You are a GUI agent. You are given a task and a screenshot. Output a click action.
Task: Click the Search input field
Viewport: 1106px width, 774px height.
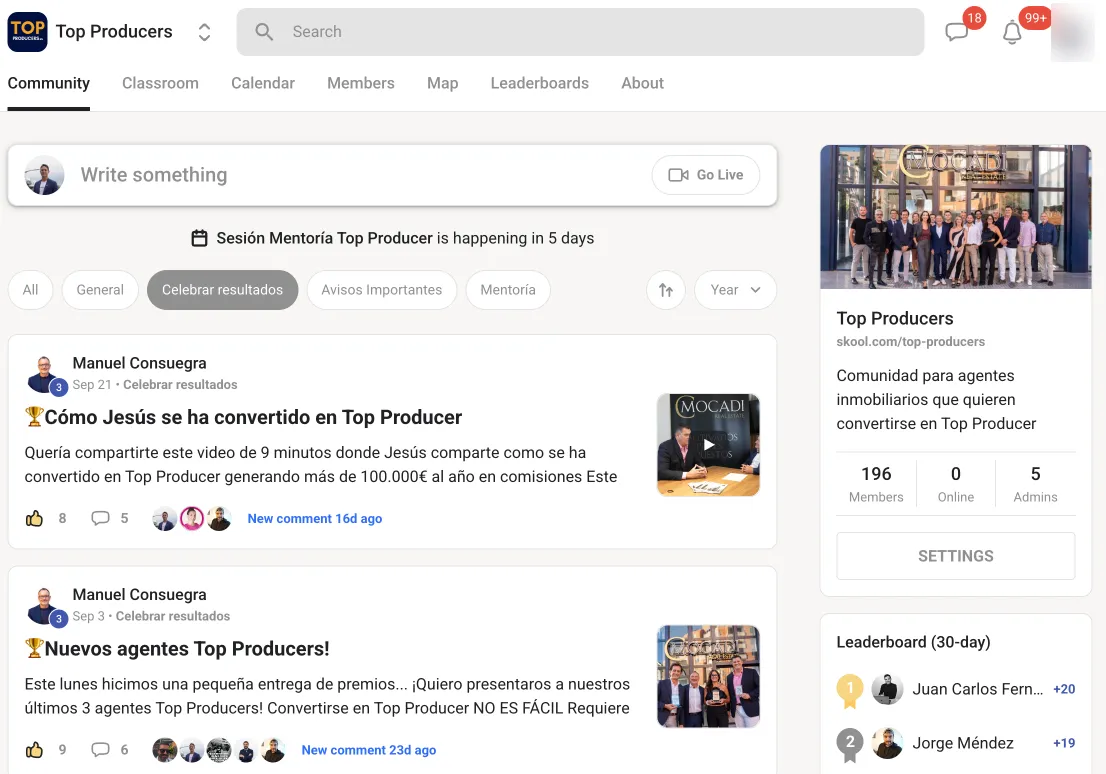point(580,32)
